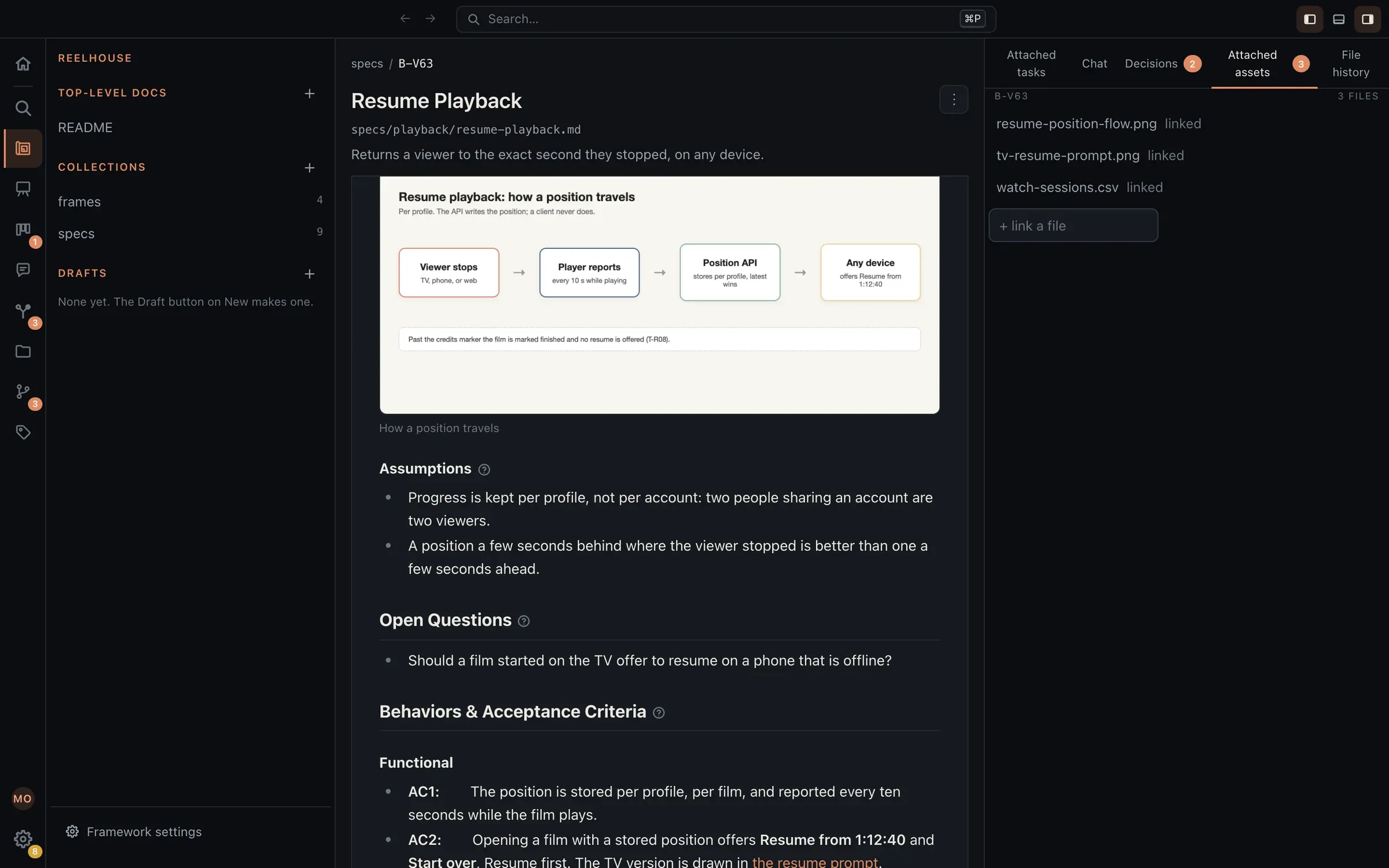
Task: Go back with the left arrow
Action: [x=405, y=19]
